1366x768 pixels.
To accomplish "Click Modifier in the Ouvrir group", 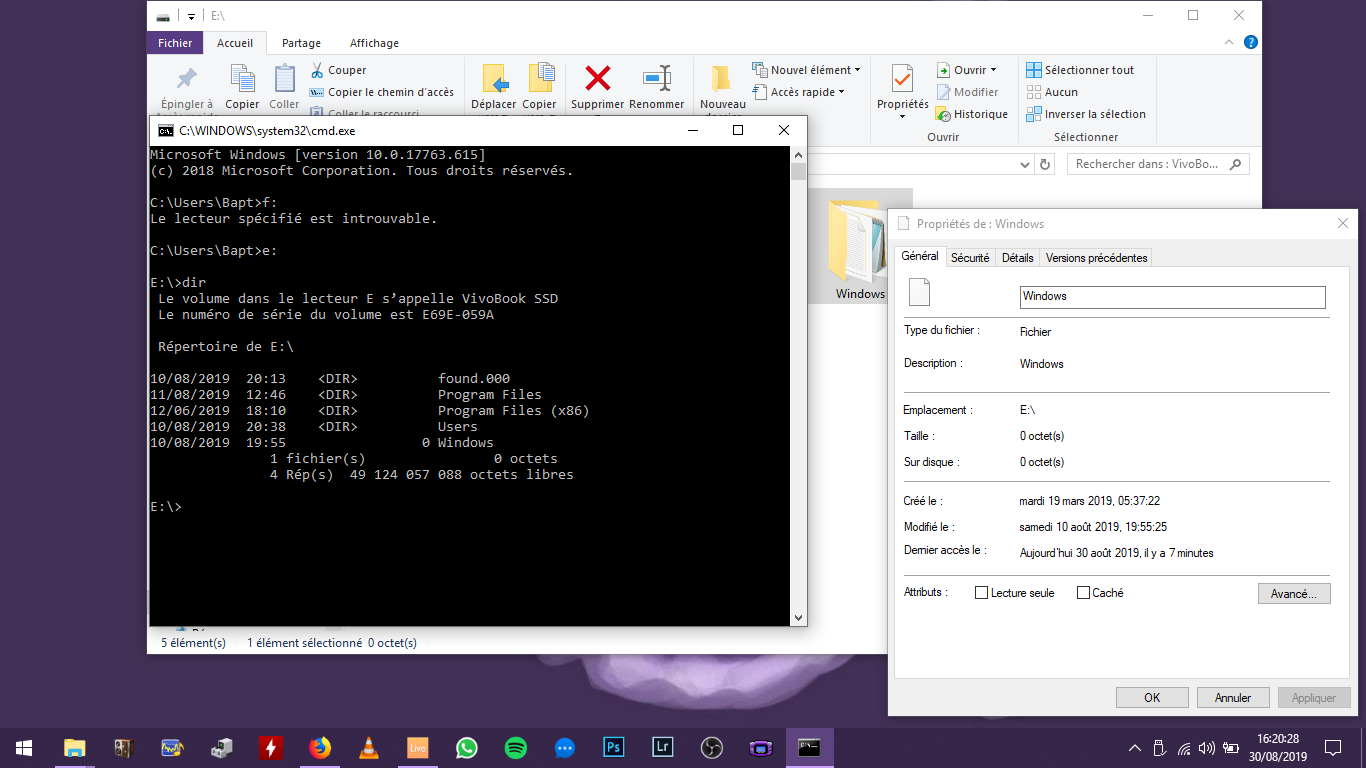I will point(967,92).
